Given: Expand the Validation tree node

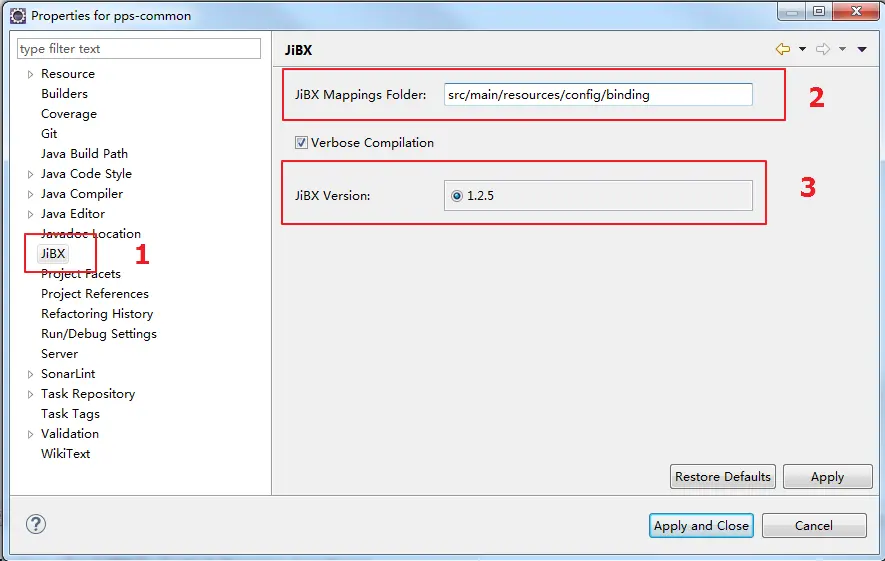Looking at the screenshot, I should [30, 434].
